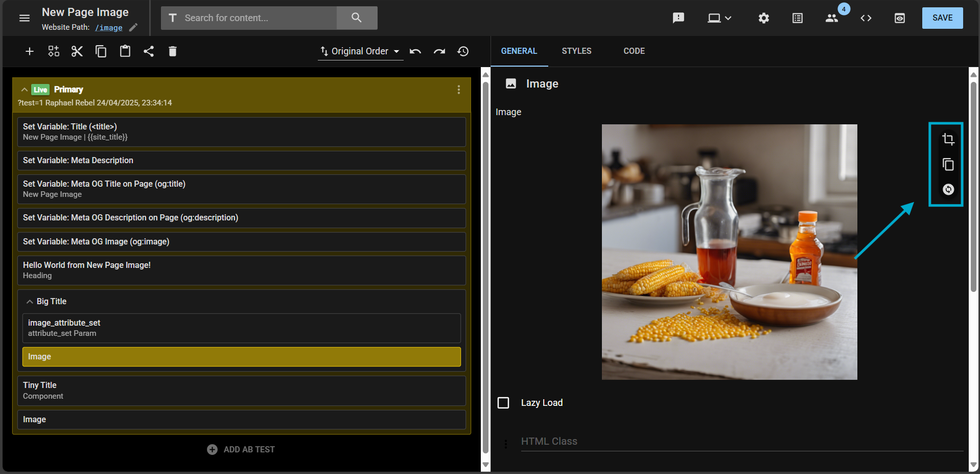
Task: Focus the HTML Class input field
Action: point(742,441)
